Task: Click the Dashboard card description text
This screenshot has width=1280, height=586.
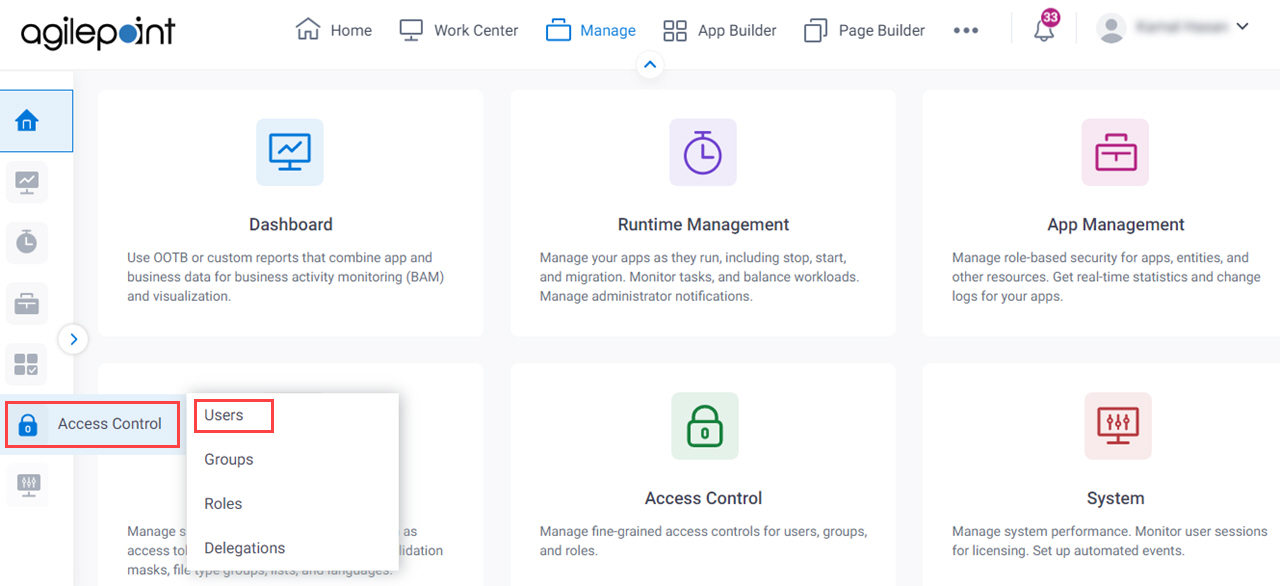Action: (286, 277)
